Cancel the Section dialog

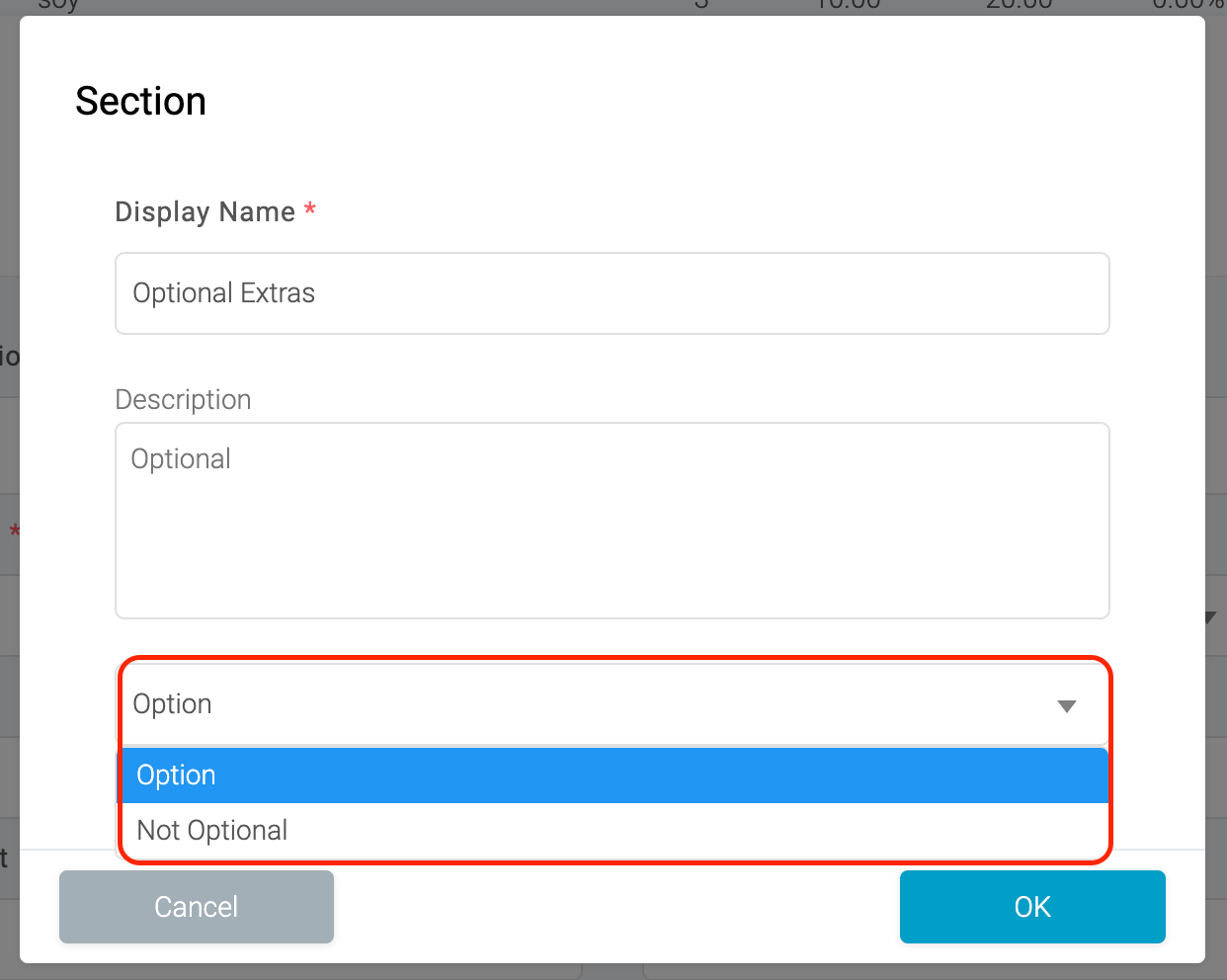(197, 907)
